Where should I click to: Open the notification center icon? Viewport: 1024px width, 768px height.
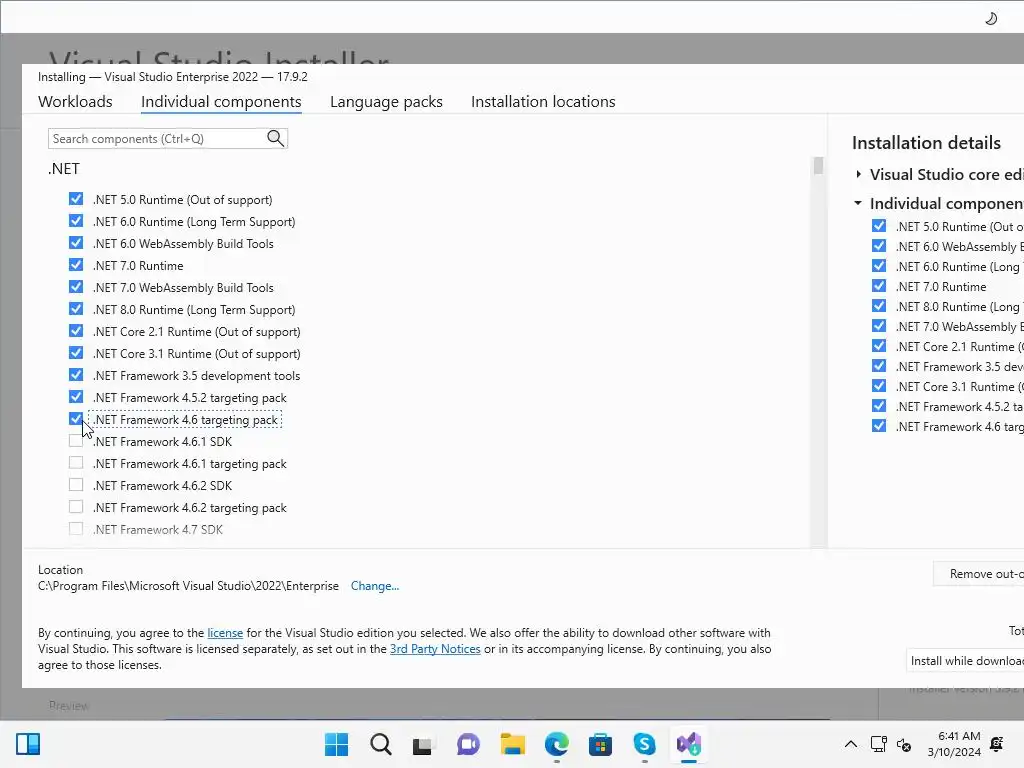[997, 744]
